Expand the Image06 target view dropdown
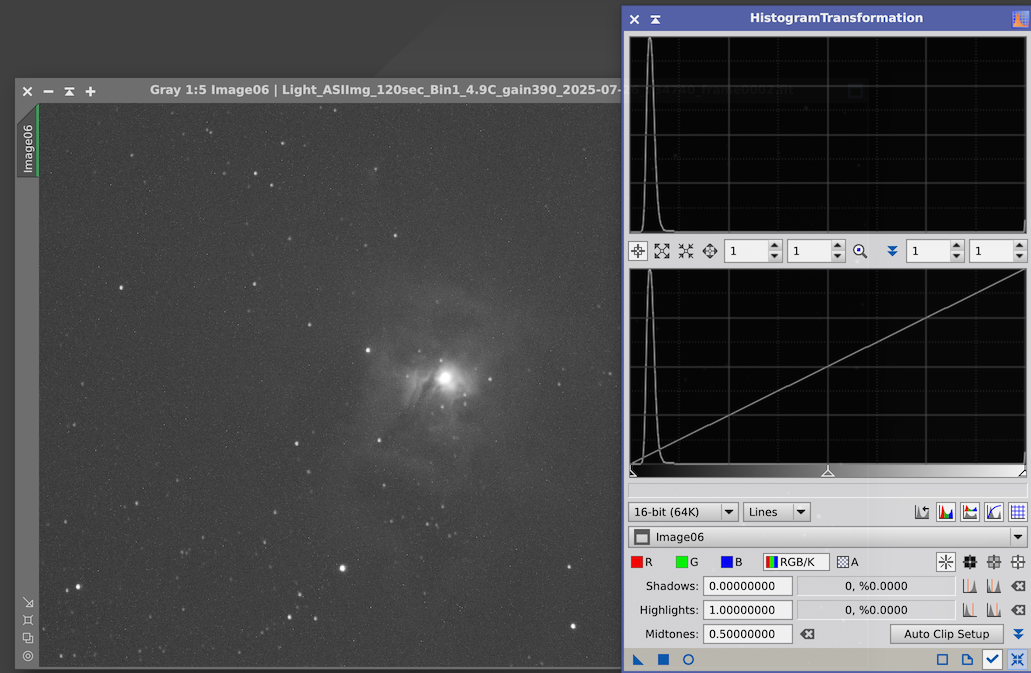 pos(1018,537)
